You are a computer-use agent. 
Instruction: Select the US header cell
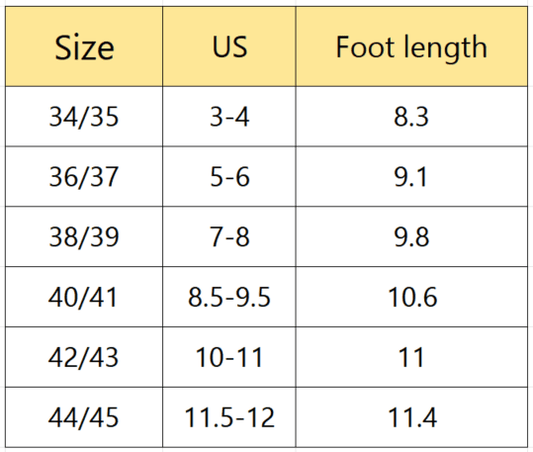(229, 47)
